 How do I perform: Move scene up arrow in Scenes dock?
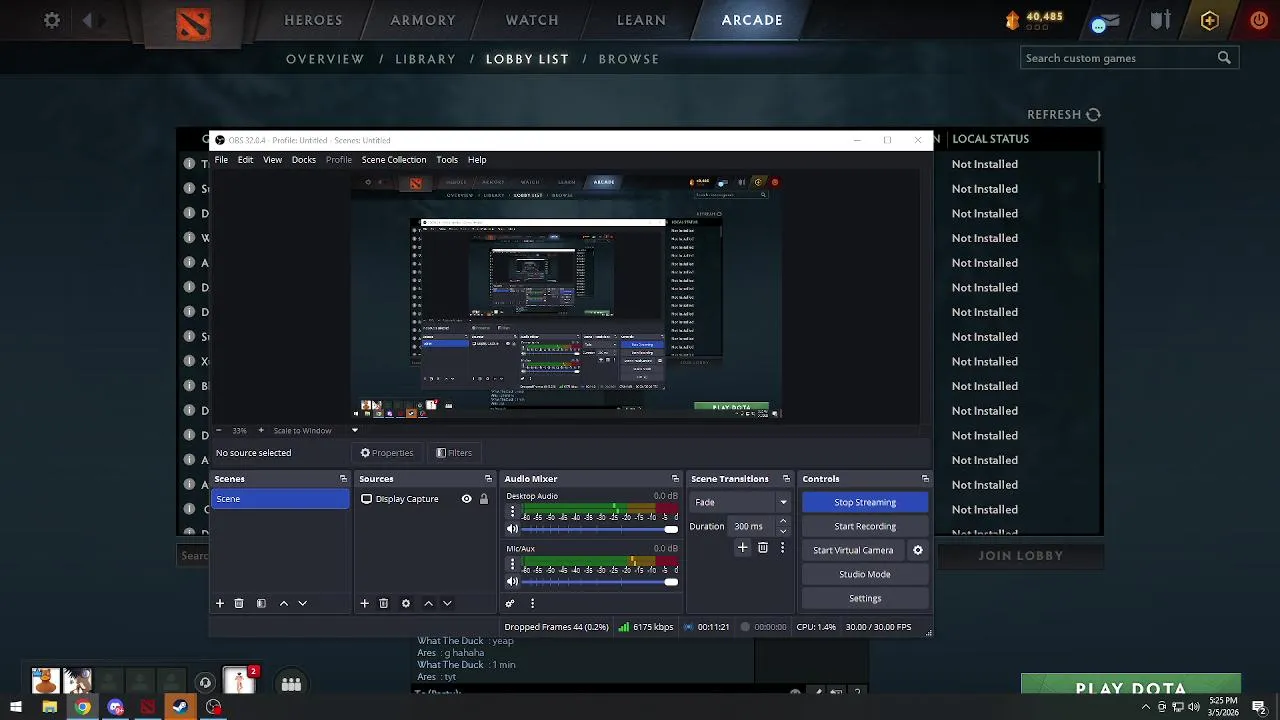(x=284, y=603)
